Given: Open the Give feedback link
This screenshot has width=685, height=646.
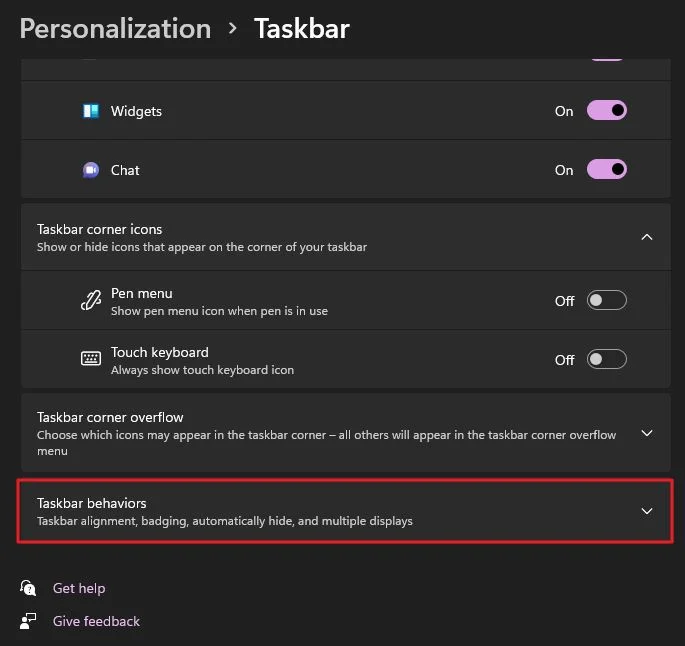Looking at the screenshot, I should click(x=96, y=621).
